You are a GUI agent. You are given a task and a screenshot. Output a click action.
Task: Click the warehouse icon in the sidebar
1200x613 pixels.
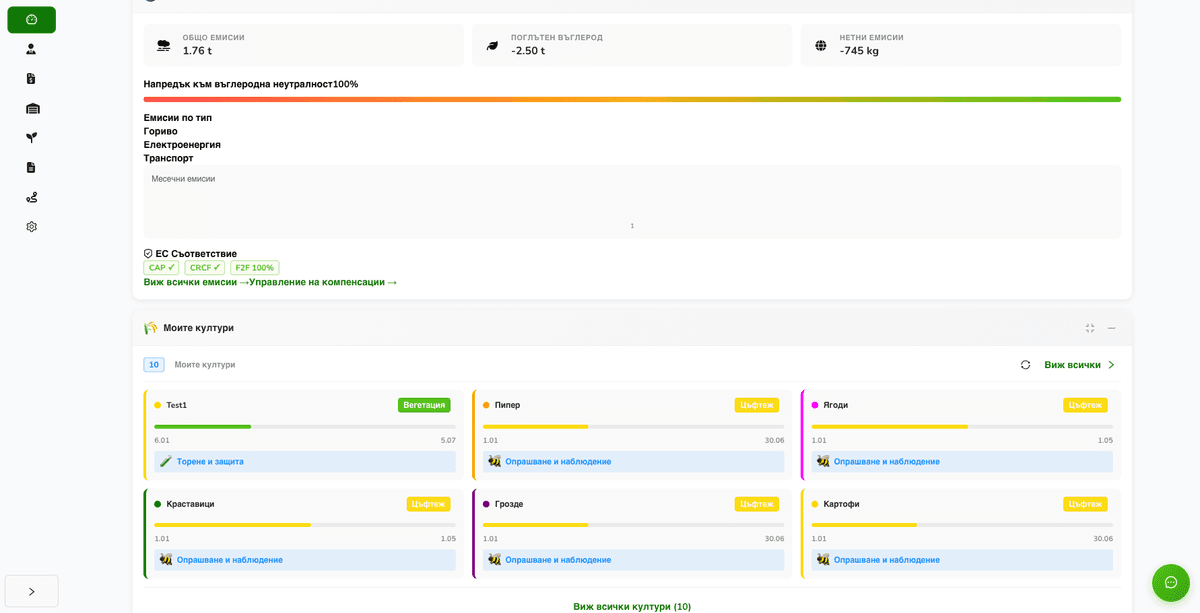click(31, 108)
